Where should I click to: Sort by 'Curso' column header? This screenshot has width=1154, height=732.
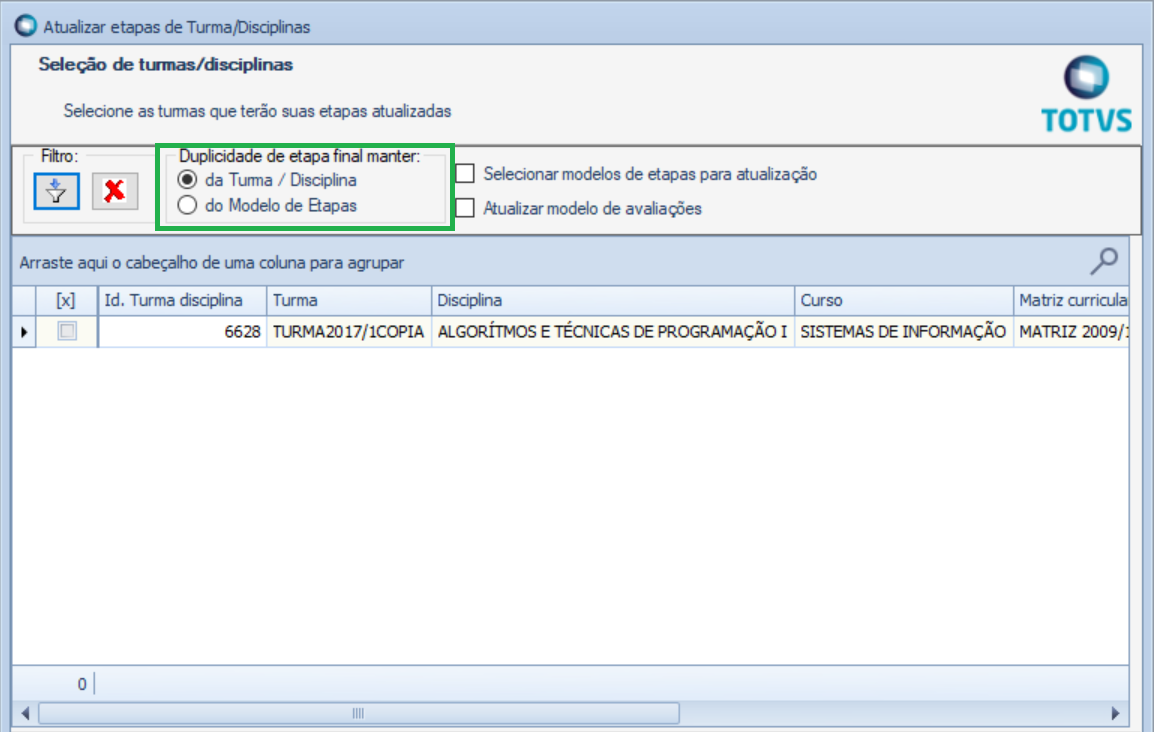[x=904, y=300]
